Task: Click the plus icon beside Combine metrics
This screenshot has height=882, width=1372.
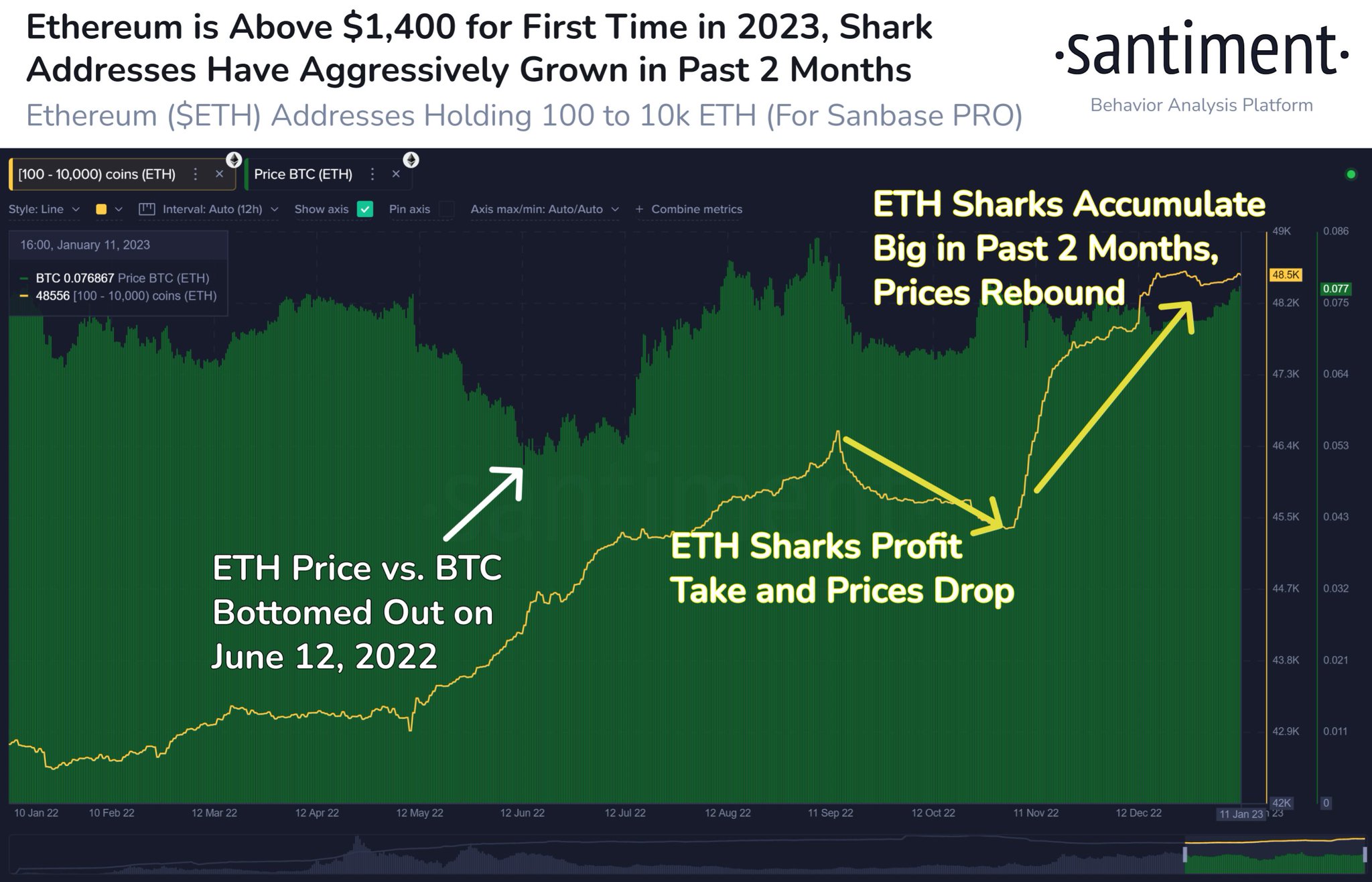Action: click(x=639, y=209)
